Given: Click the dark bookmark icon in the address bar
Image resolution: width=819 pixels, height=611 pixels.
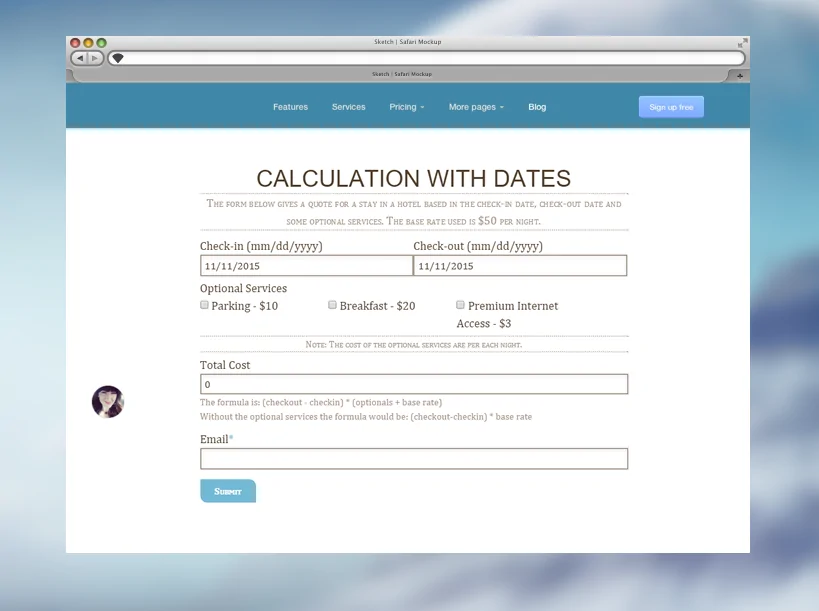Looking at the screenshot, I should tap(117, 57).
